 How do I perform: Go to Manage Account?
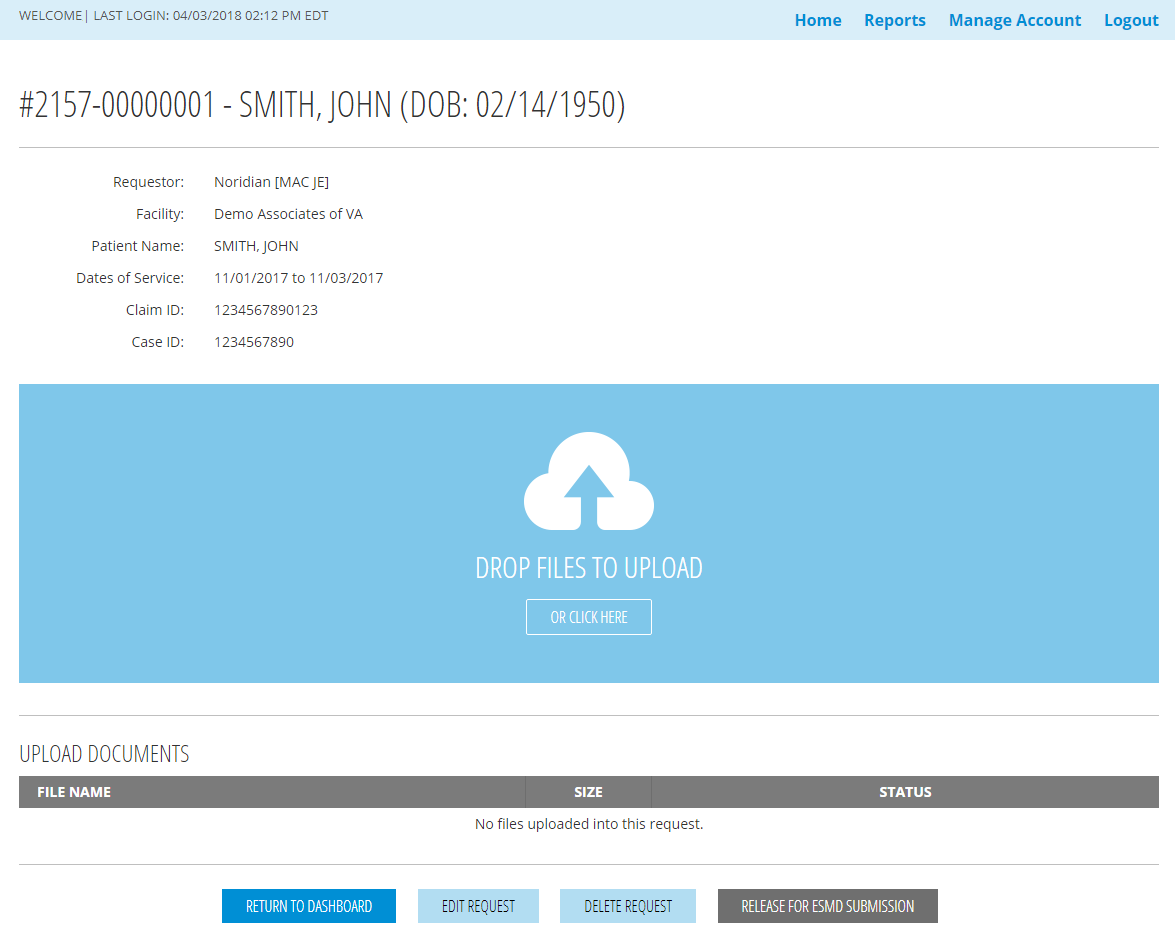pos(1015,20)
